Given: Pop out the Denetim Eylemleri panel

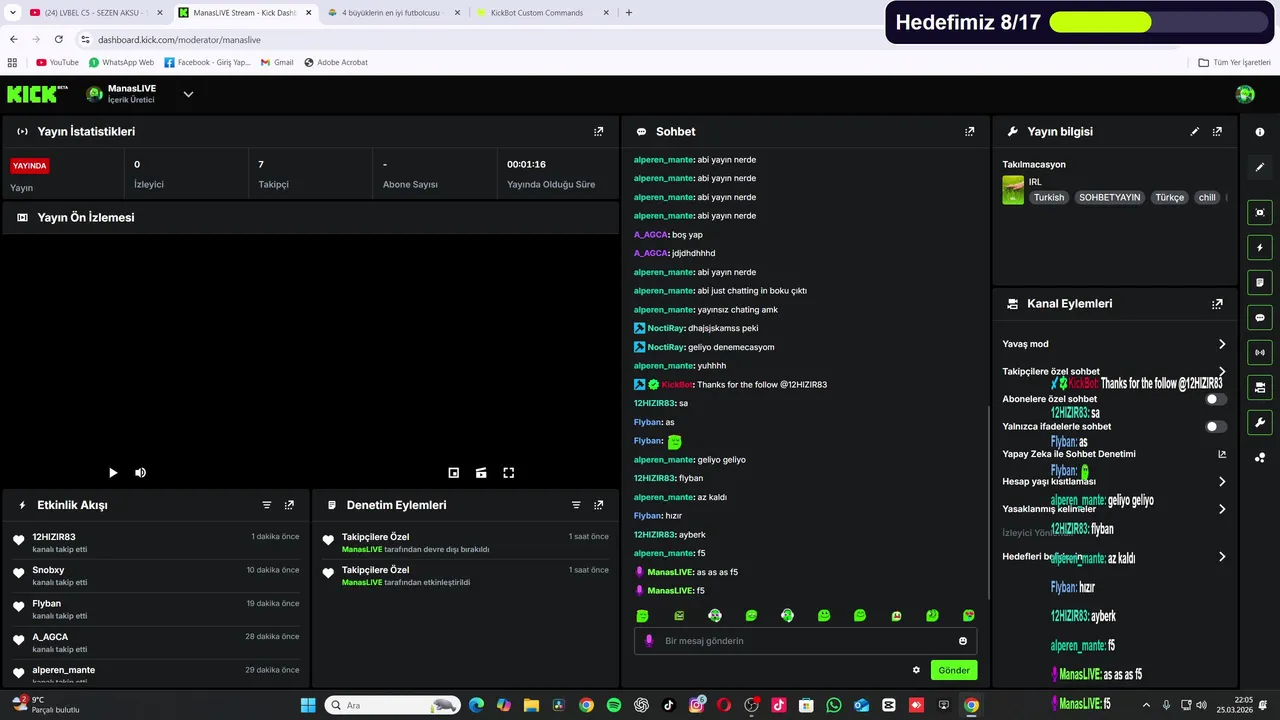Looking at the screenshot, I should click(598, 505).
